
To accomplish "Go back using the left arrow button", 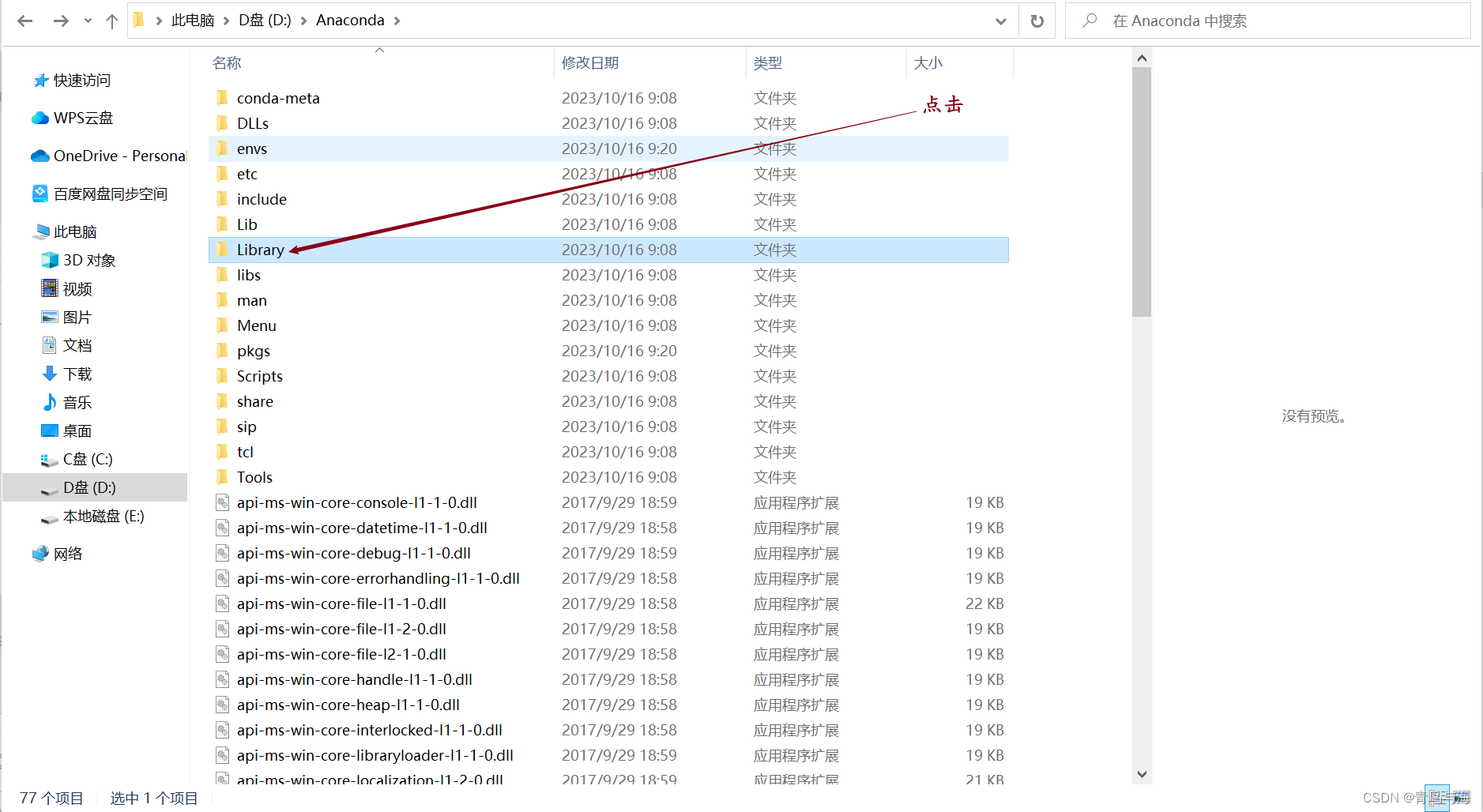I will [x=25, y=21].
